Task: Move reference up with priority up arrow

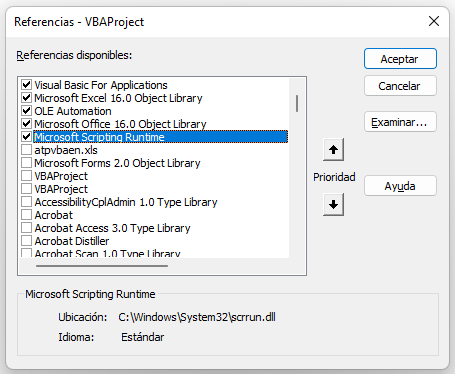Action: coord(333,150)
